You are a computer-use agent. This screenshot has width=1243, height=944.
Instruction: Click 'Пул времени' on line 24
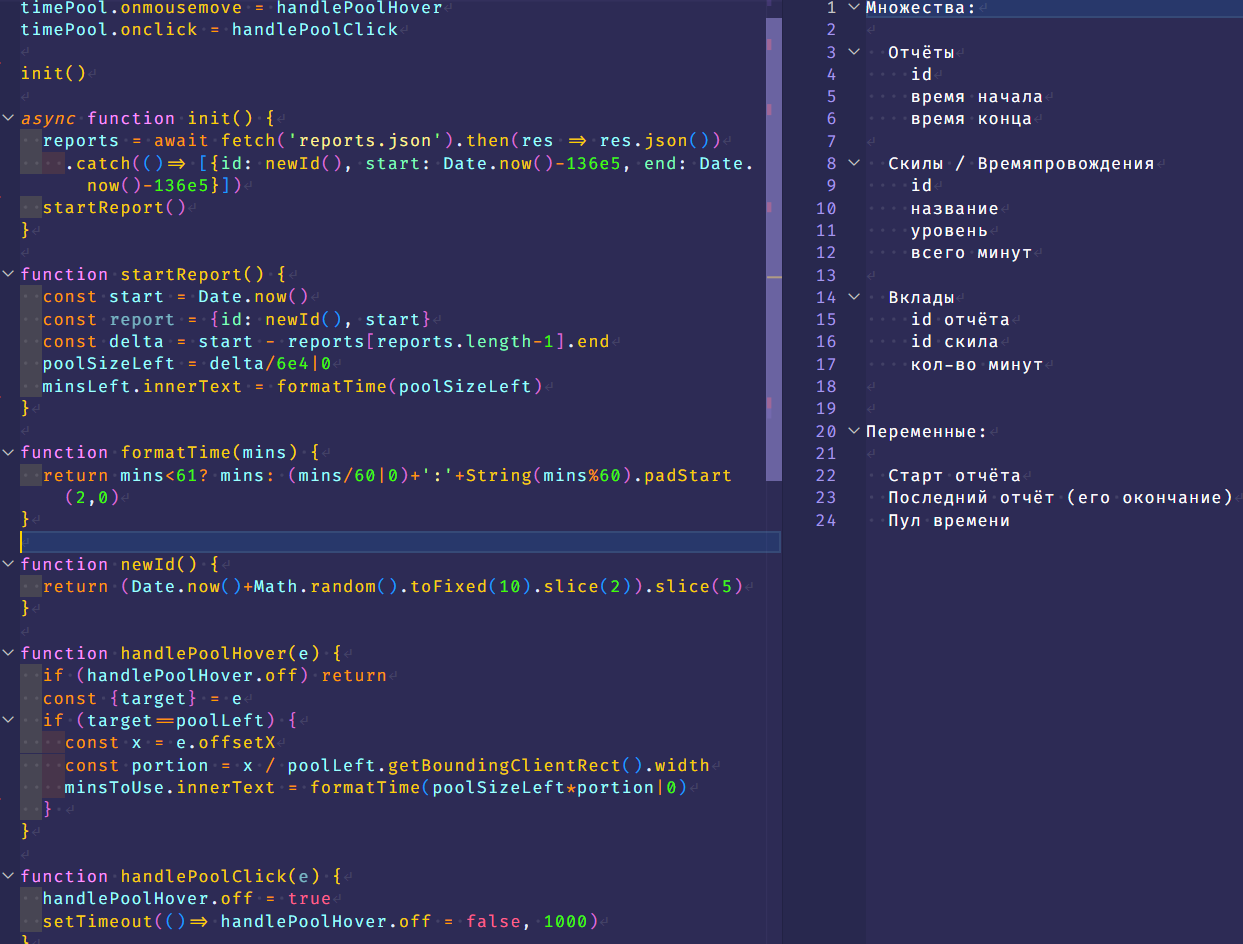[949, 520]
